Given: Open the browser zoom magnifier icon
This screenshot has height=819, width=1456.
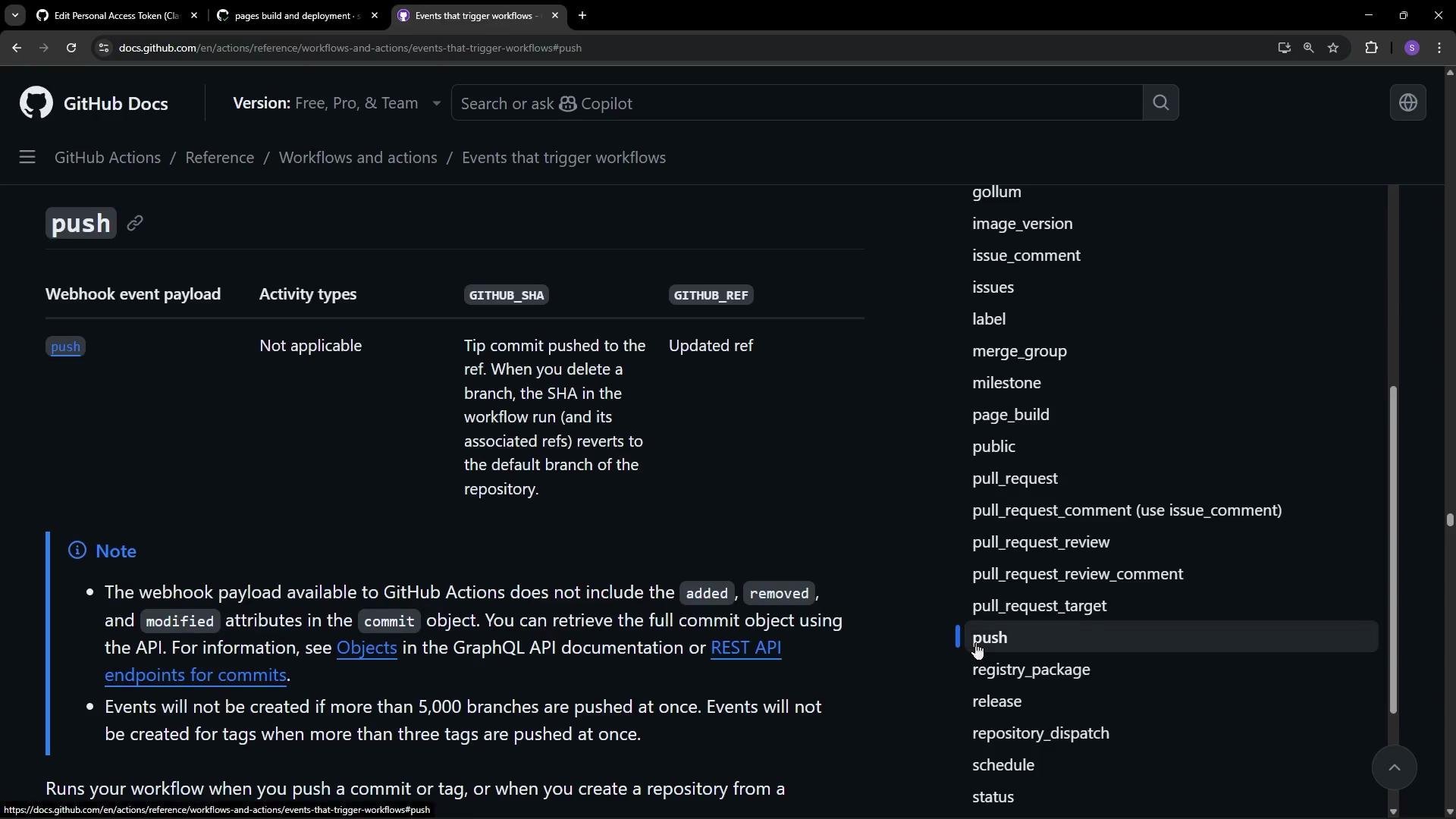Looking at the screenshot, I should pyautogui.click(x=1308, y=48).
